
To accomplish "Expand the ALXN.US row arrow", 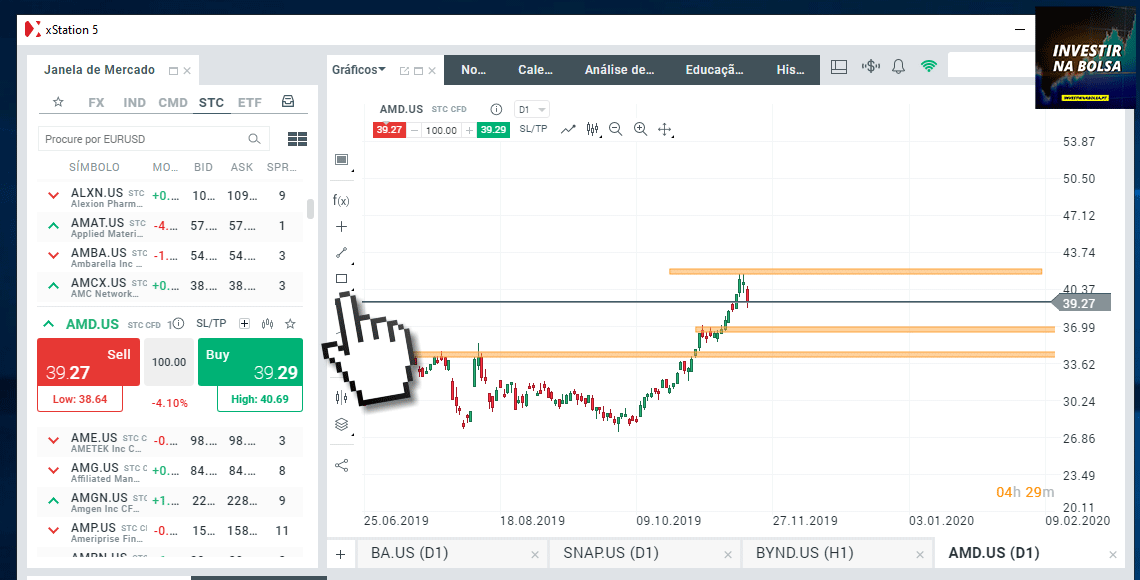I will [53, 196].
